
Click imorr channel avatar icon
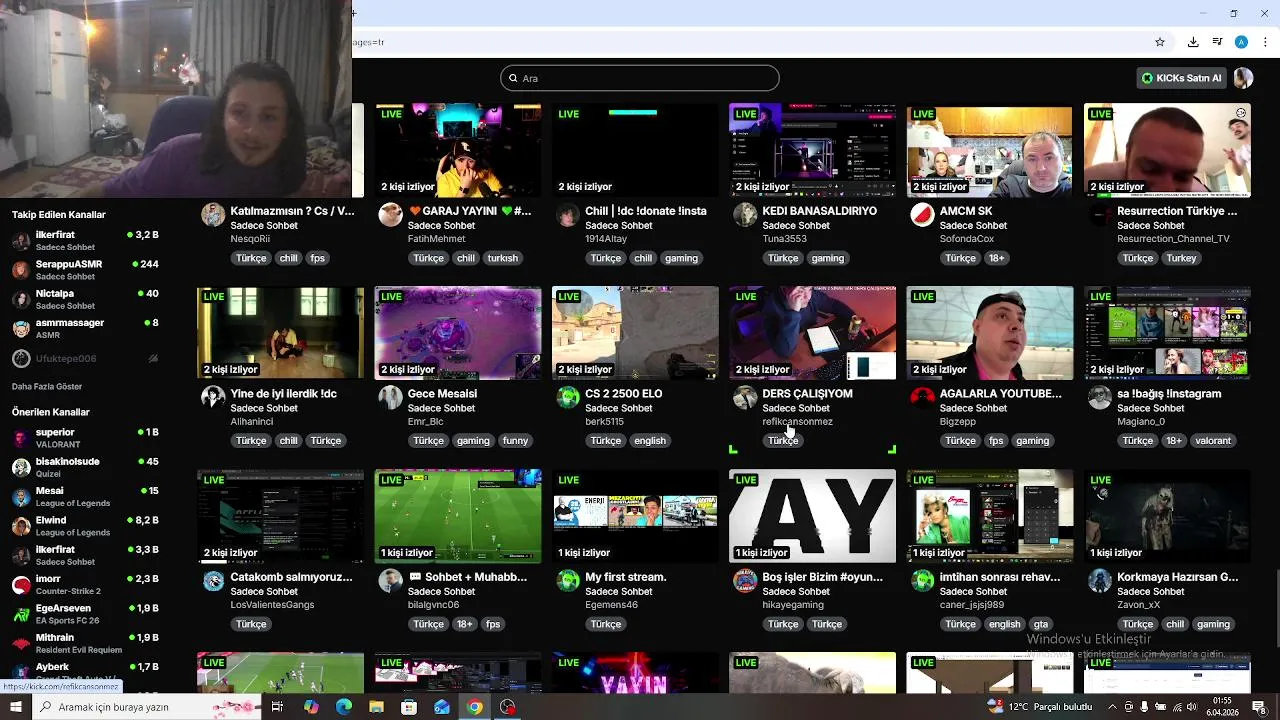(21, 585)
